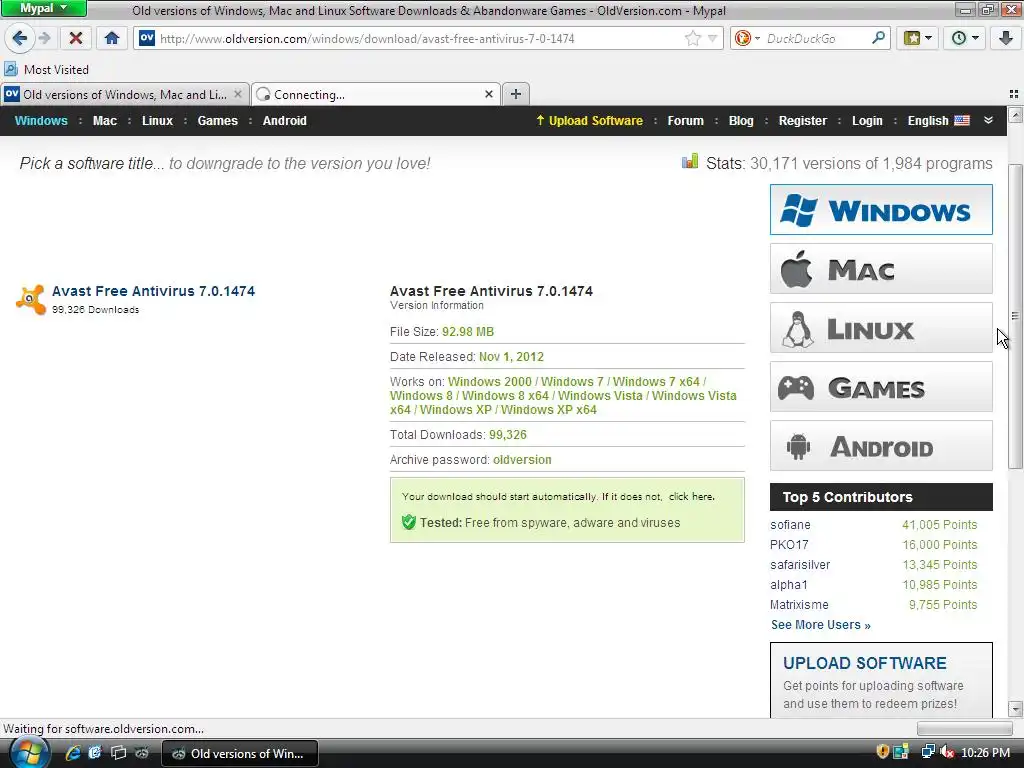Screen dimensions: 1024x768
Task: Select Games in the site navigation bar
Action: tap(217, 121)
